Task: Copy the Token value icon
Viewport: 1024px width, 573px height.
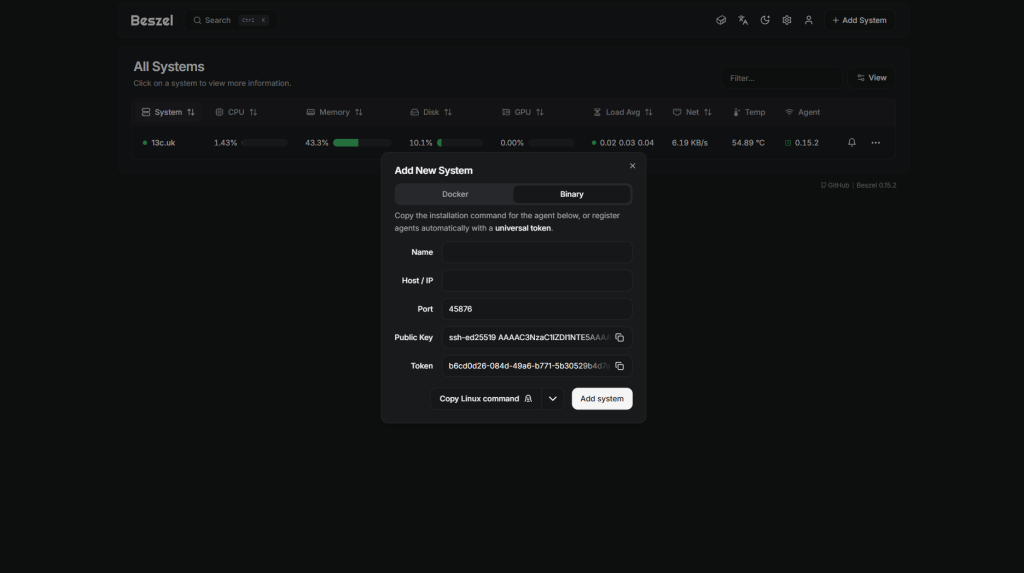Action: click(619, 366)
